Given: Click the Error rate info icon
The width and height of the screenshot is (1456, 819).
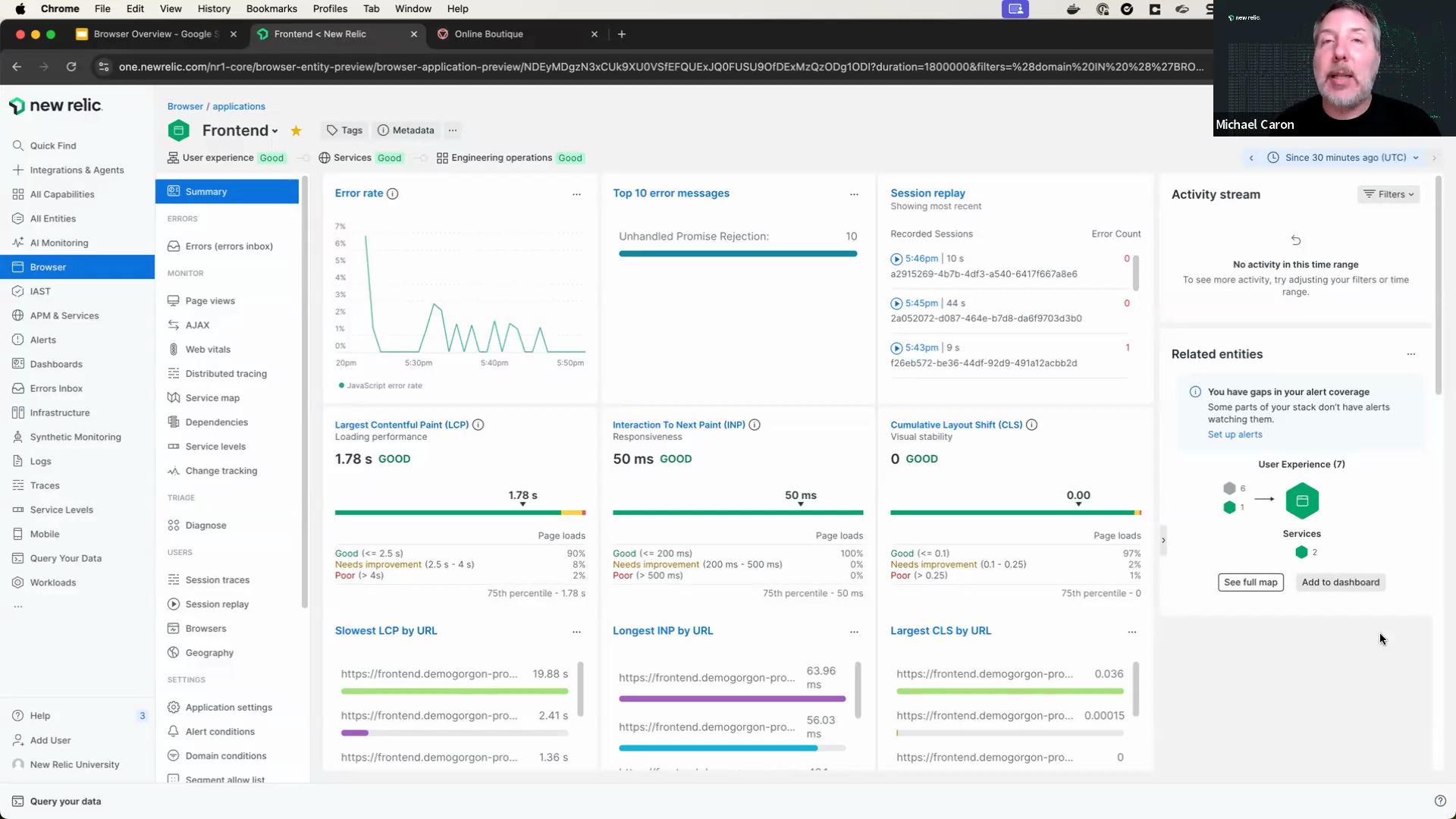Looking at the screenshot, I should (x=392, y=193).
